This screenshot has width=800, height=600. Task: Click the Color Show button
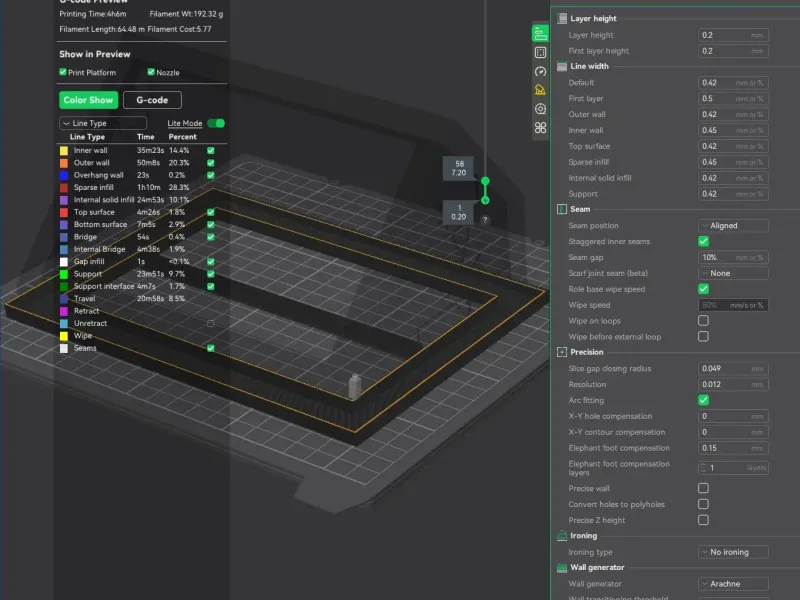[89, 100]
